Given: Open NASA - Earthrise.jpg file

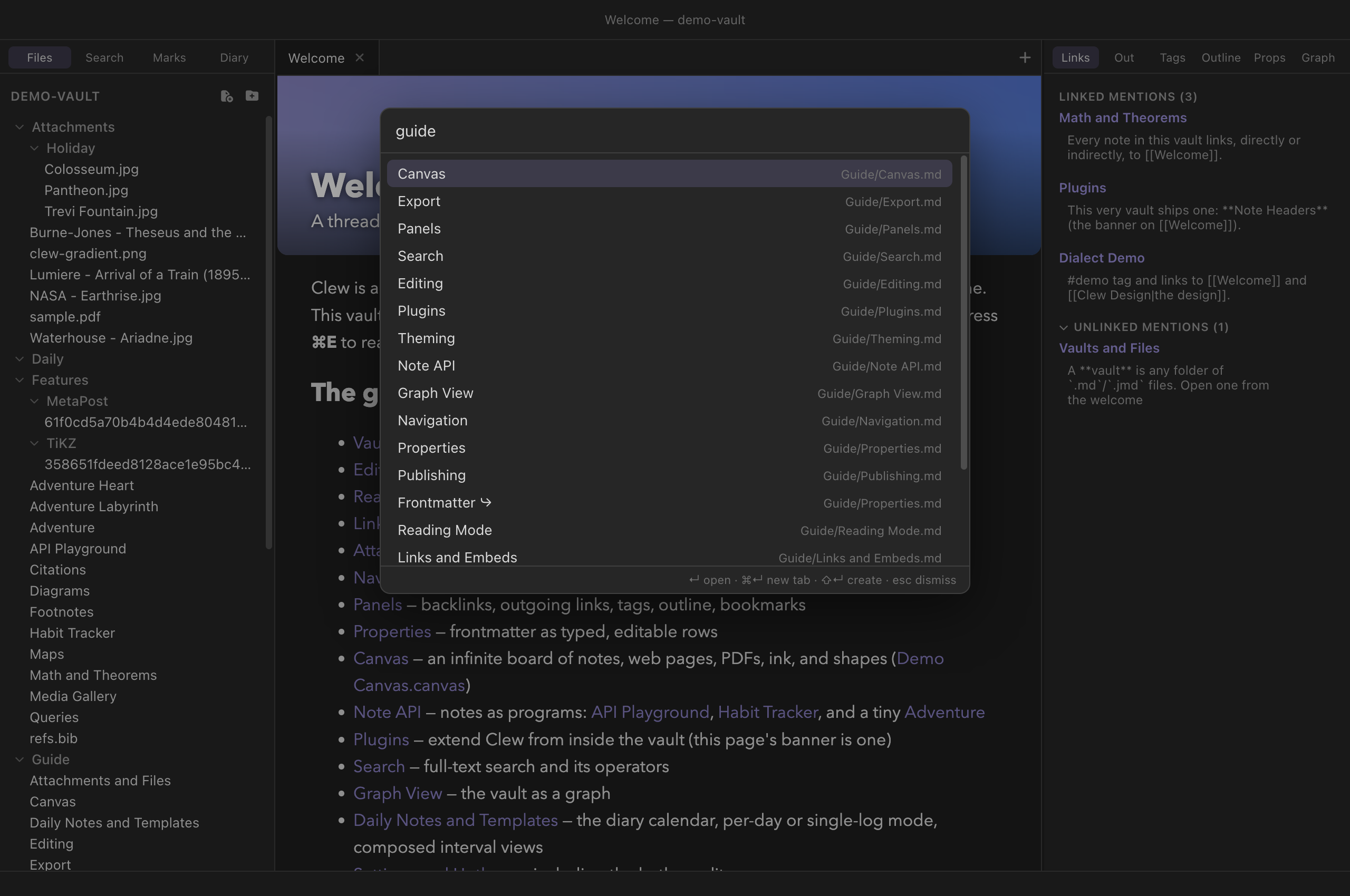Looking at the screenshot, I should tap(95, 296).
